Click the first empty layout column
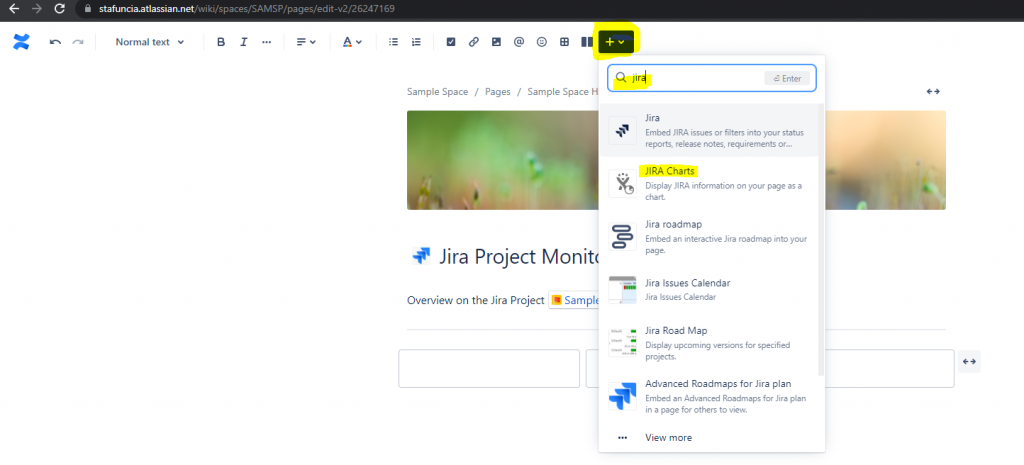Viewport: 1024px width, 465px height. point(489,369)
